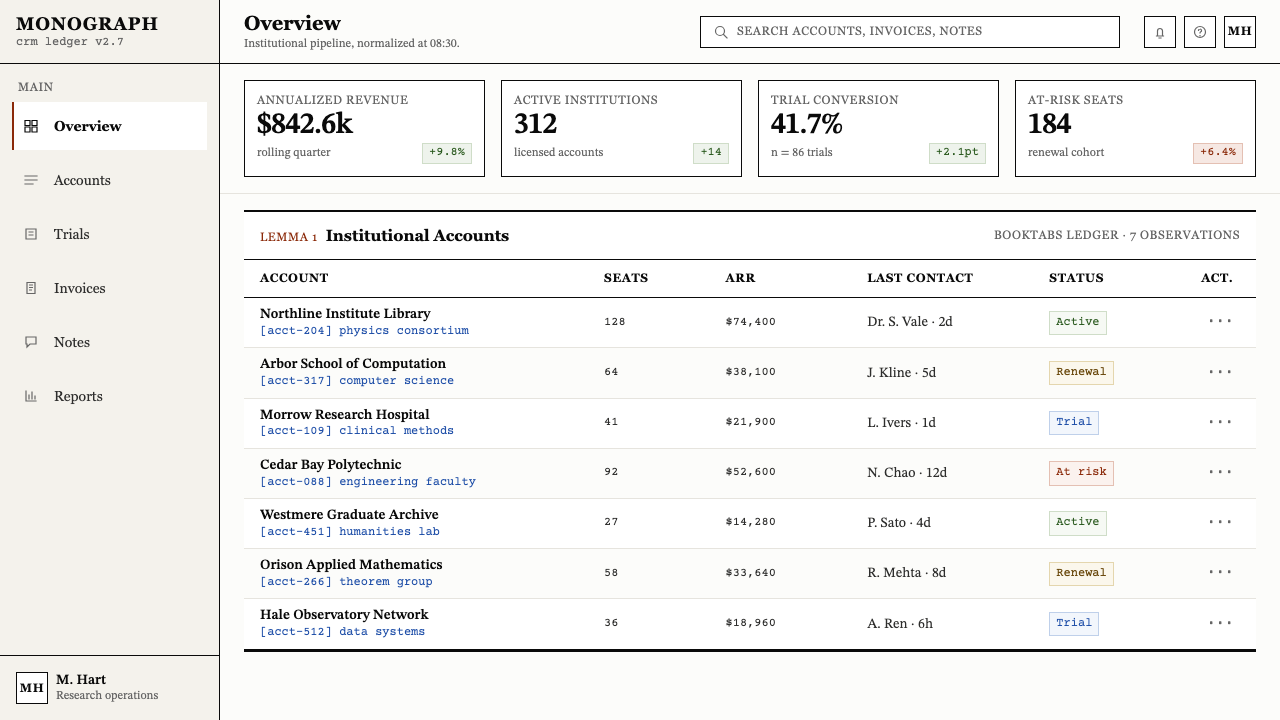This screenshot has width=1280, height=720.
Task: Open notifications bell icon
Action: coord(1160,32)
